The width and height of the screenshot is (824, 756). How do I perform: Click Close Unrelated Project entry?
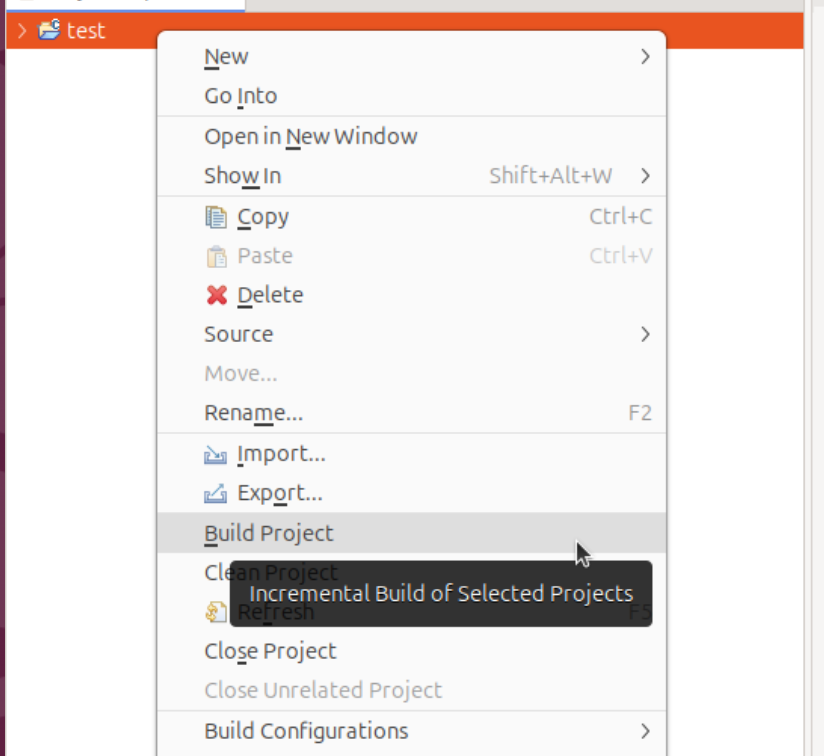323,690
